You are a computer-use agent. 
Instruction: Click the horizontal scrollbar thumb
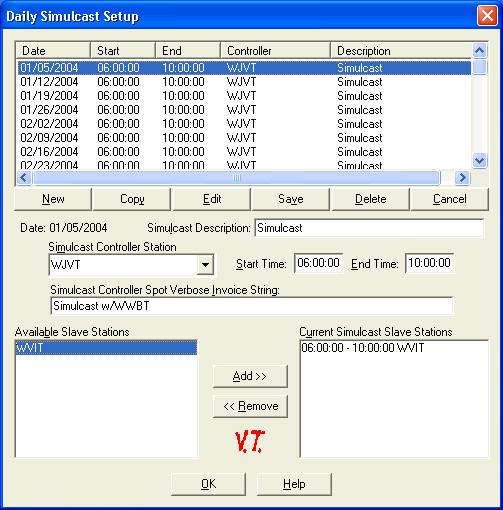coord(237,177)
